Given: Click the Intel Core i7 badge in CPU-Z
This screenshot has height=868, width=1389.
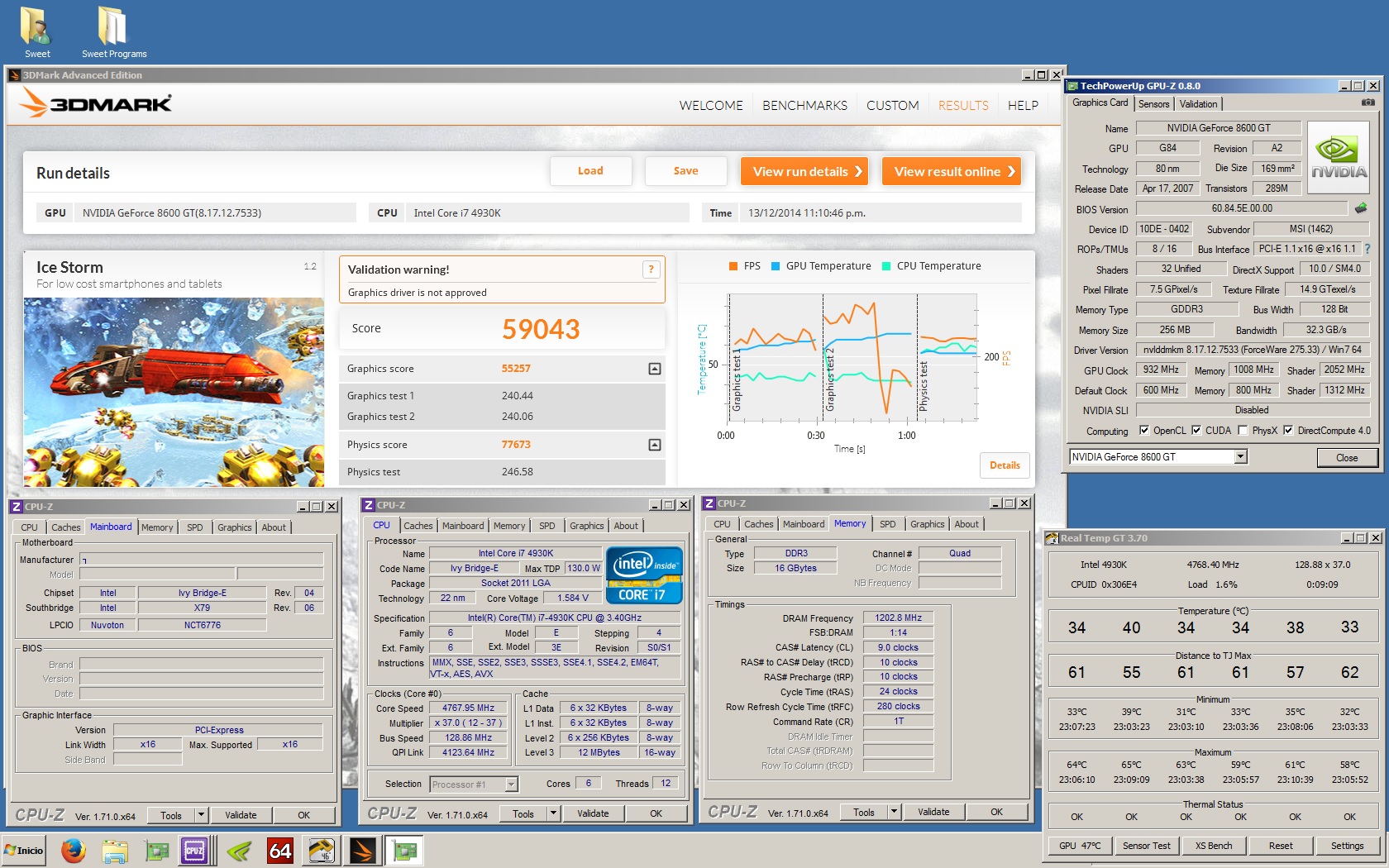Looking at the screenshot, I should pos(644,575).
